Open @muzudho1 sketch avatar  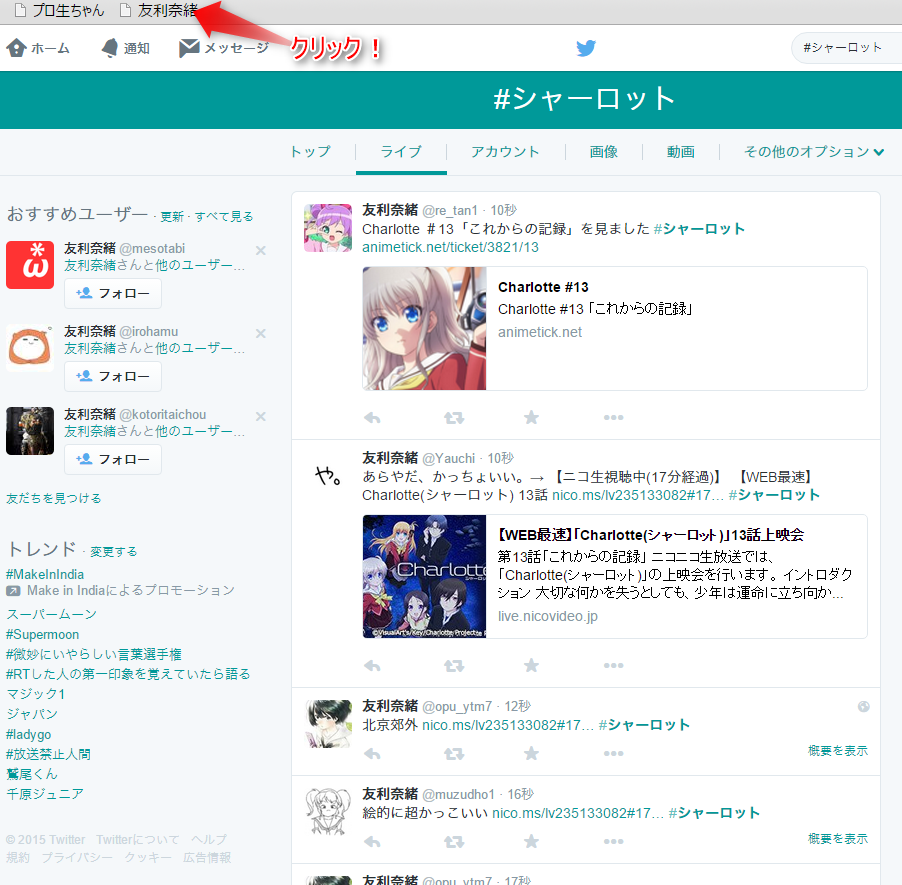(328, 811)
